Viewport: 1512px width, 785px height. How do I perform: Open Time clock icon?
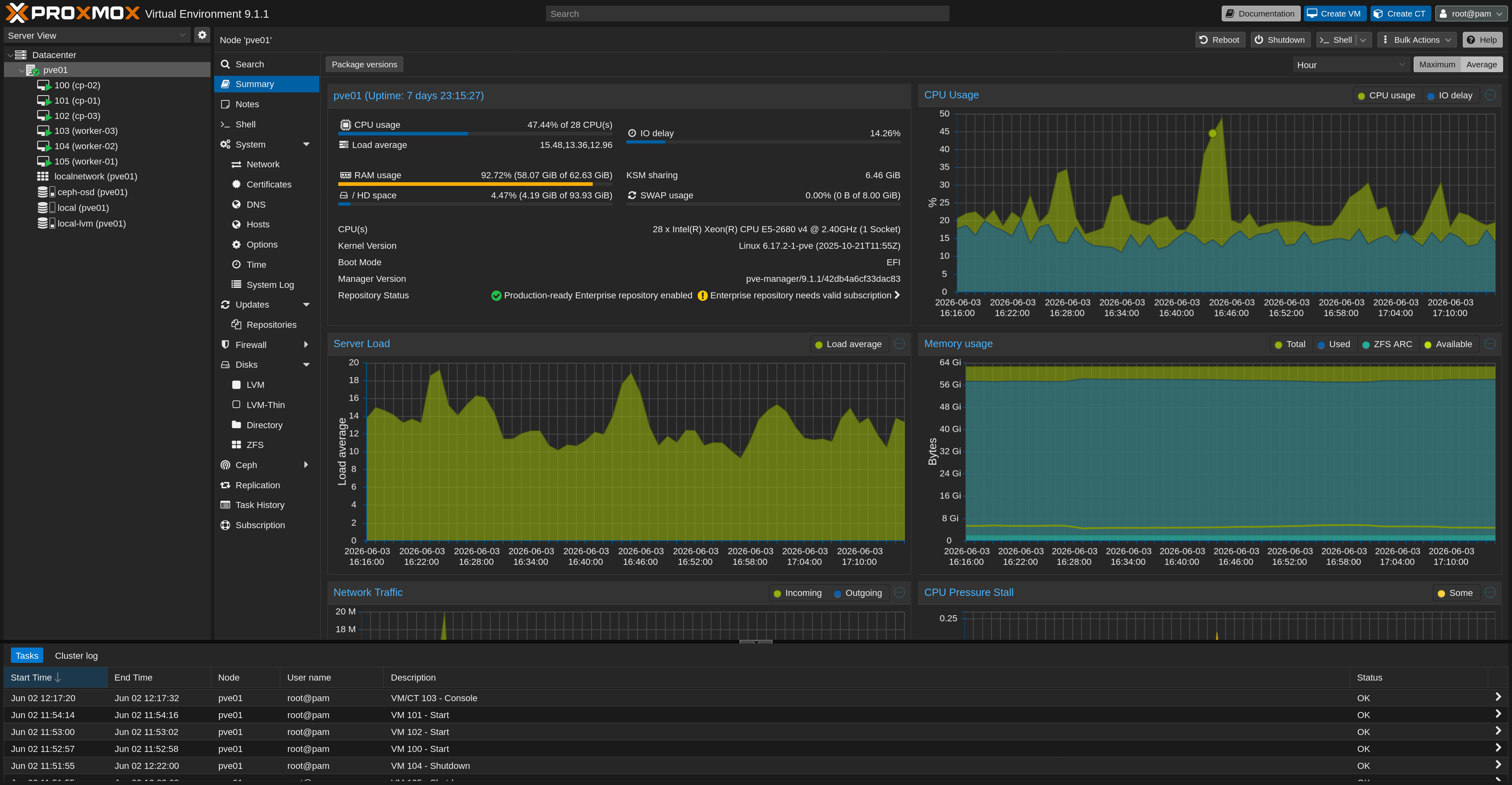click(x=237, y=265)
